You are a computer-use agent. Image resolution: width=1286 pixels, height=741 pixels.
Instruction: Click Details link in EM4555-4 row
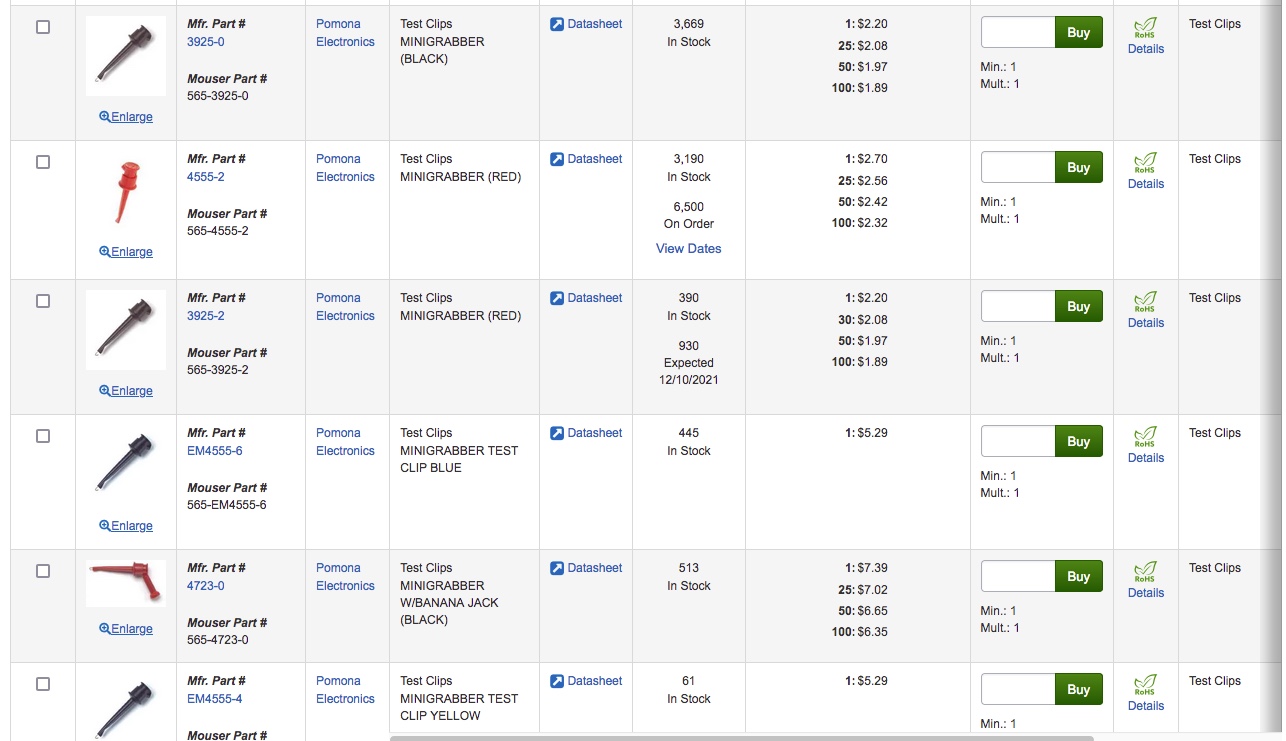point(1146,706)
